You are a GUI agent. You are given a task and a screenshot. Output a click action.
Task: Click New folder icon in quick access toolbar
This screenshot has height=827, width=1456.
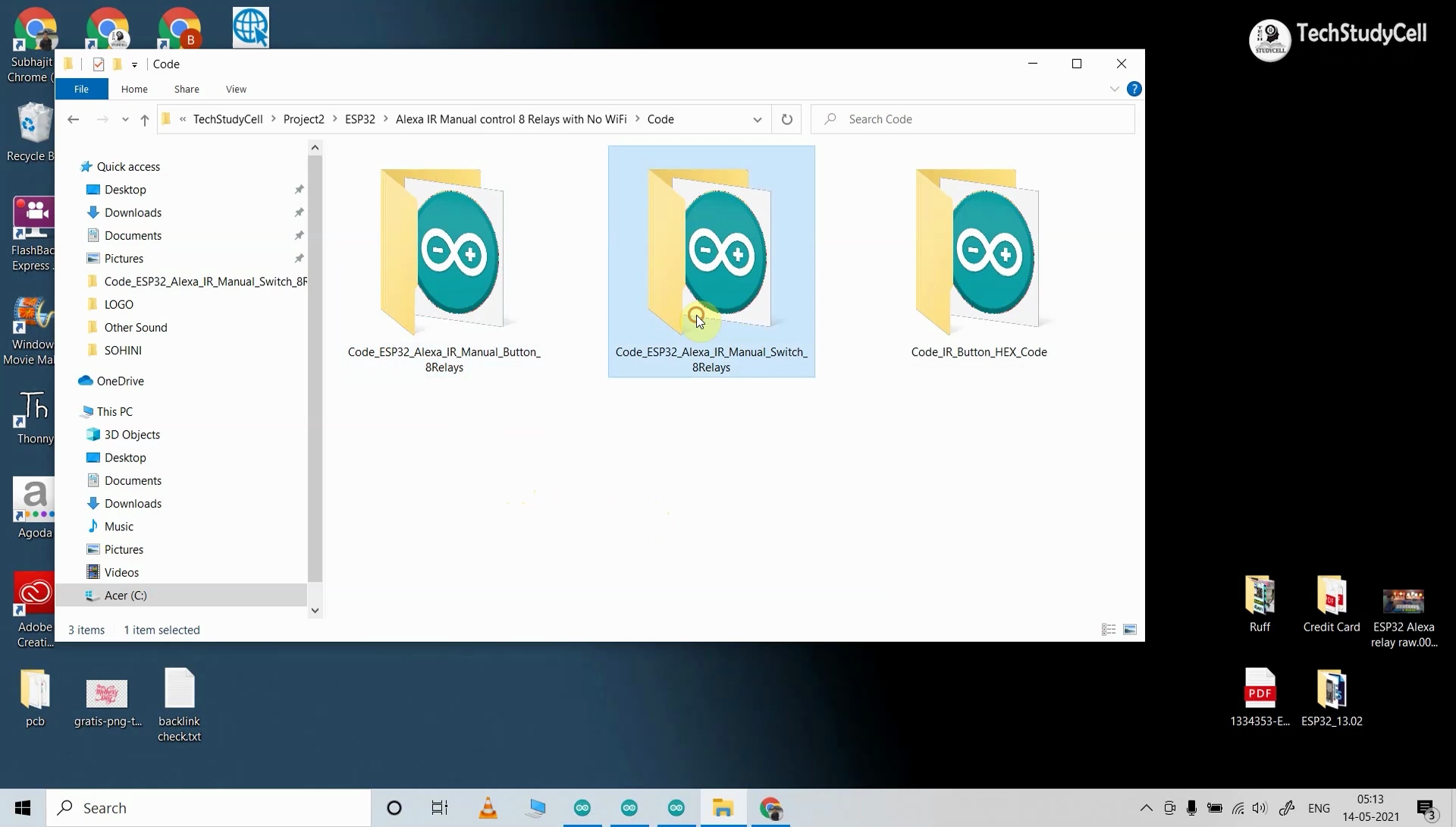[x=118, y=64]
